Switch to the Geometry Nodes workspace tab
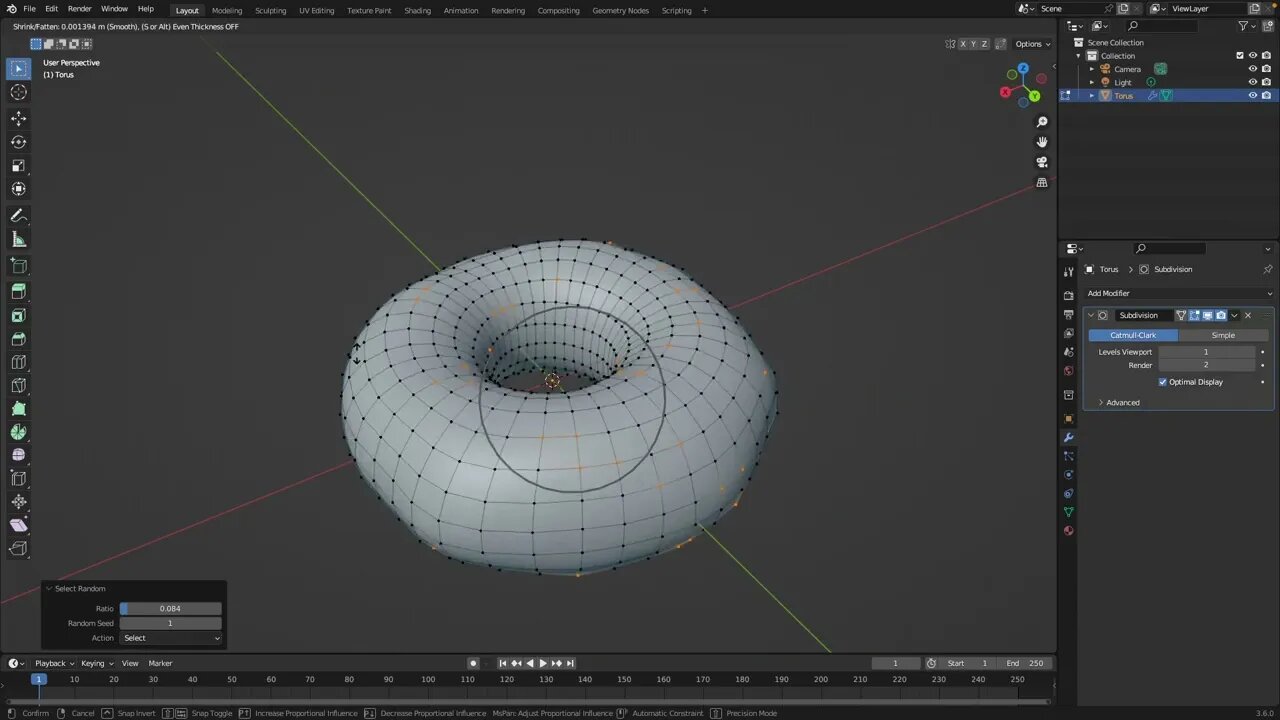1280x720 pixels. pos(620,10)
